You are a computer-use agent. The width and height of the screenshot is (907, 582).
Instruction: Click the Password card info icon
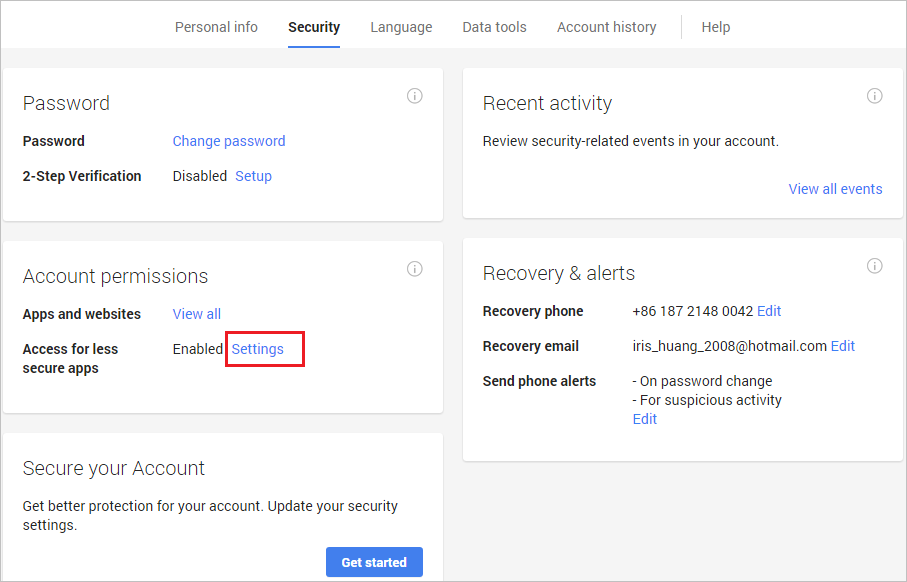tap(415, 96)
